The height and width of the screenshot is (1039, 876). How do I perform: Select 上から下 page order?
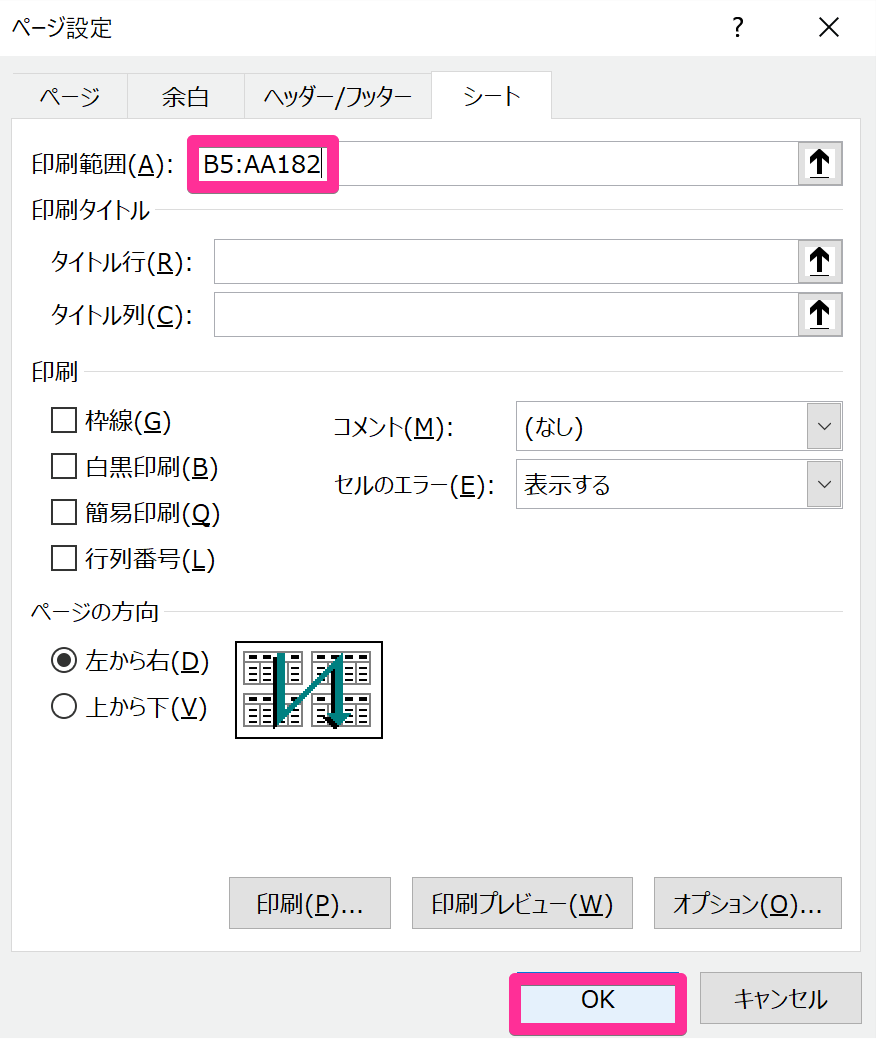(64, 706)
